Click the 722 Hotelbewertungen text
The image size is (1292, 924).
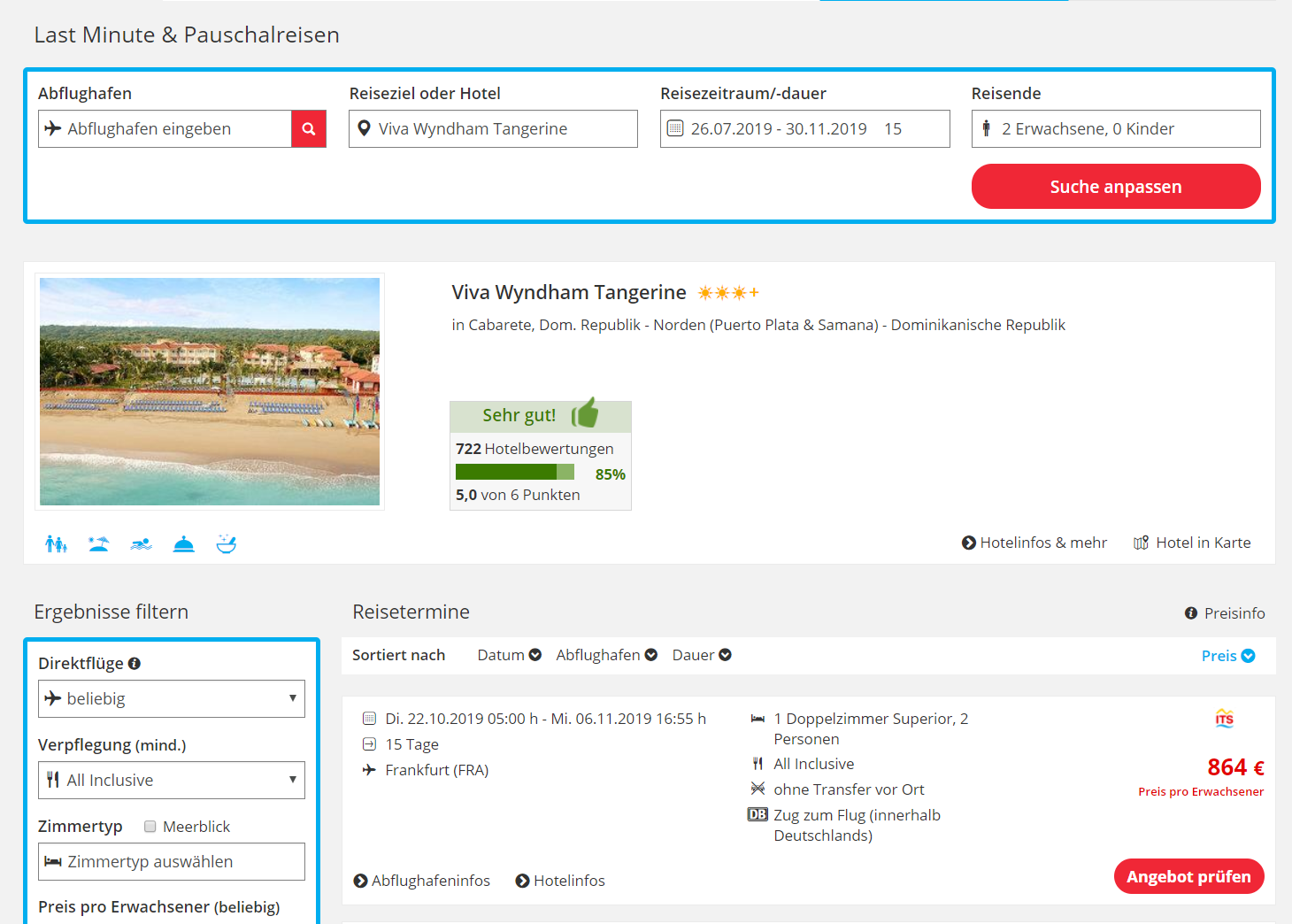point(534,449)
